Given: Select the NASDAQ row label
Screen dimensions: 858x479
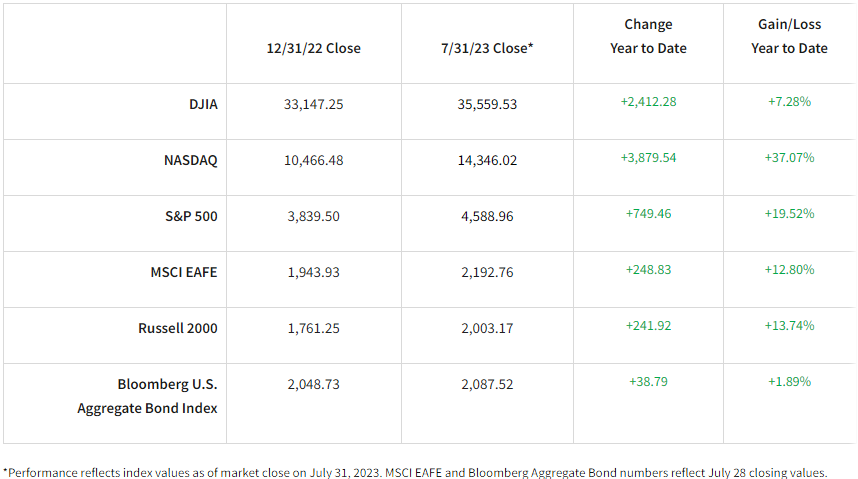Looking at the screenshot, I should (190, 160).
